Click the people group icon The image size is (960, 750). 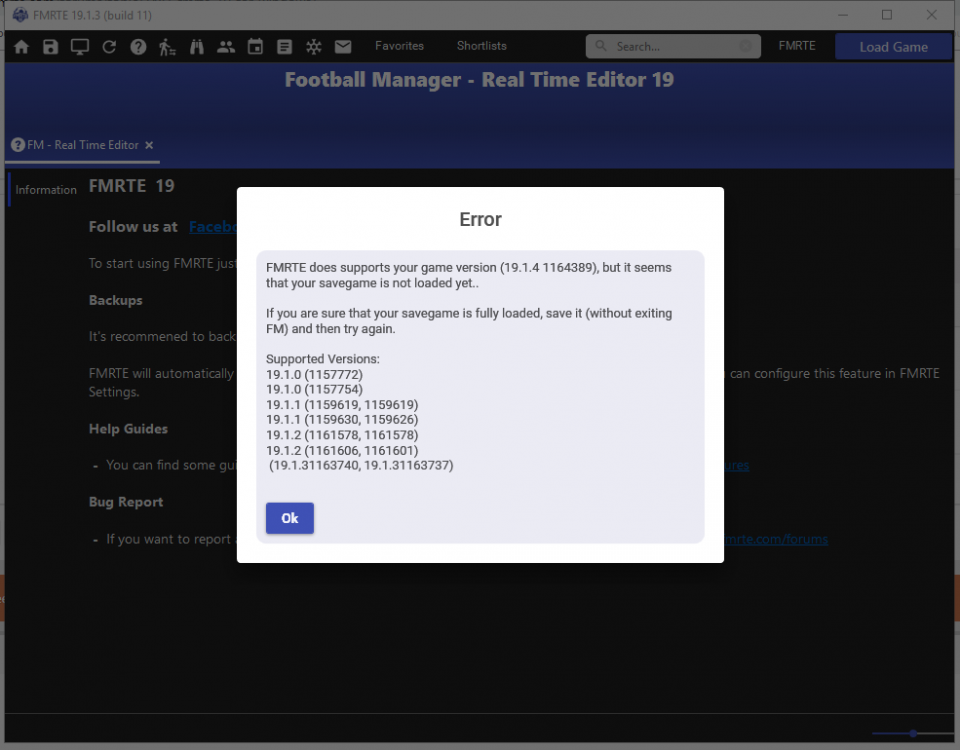click(x=226, y=47)
